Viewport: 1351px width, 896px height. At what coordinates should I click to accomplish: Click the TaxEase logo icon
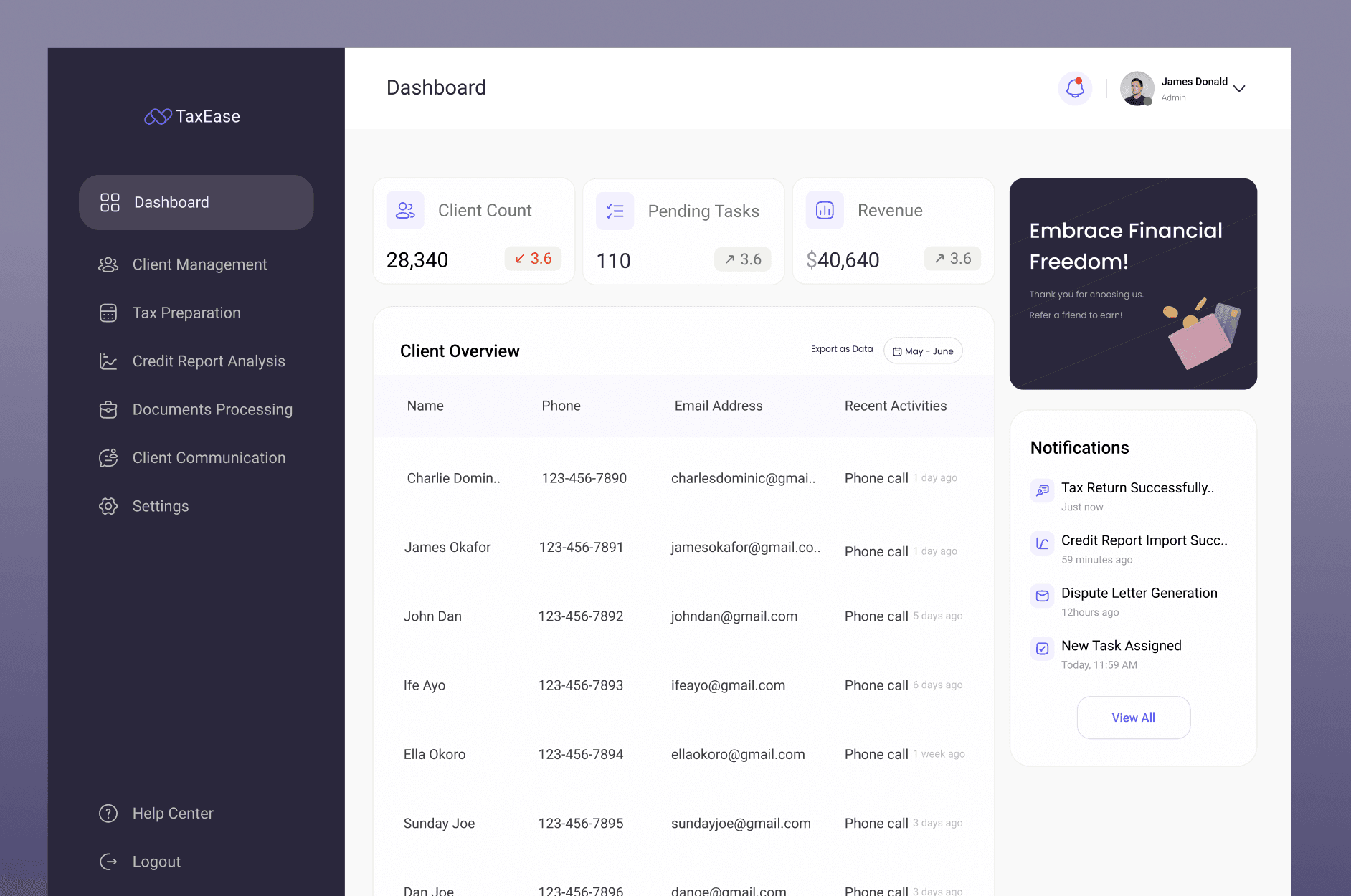click(158, 116)
